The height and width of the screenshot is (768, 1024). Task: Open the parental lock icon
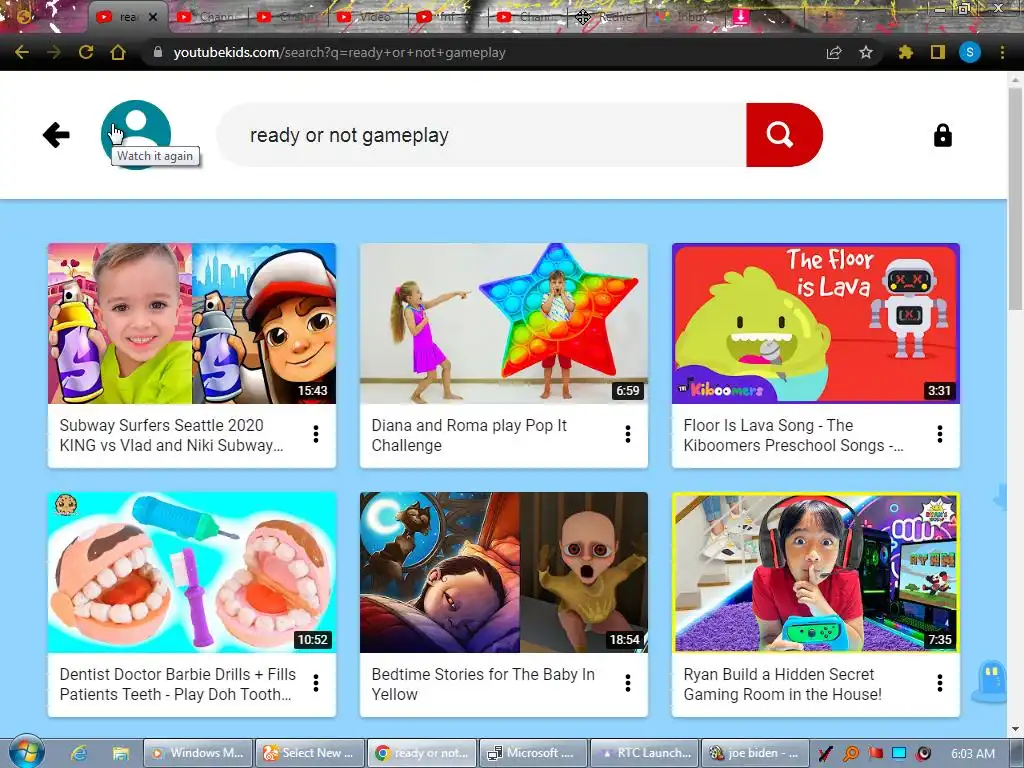[x=942, y=135]
